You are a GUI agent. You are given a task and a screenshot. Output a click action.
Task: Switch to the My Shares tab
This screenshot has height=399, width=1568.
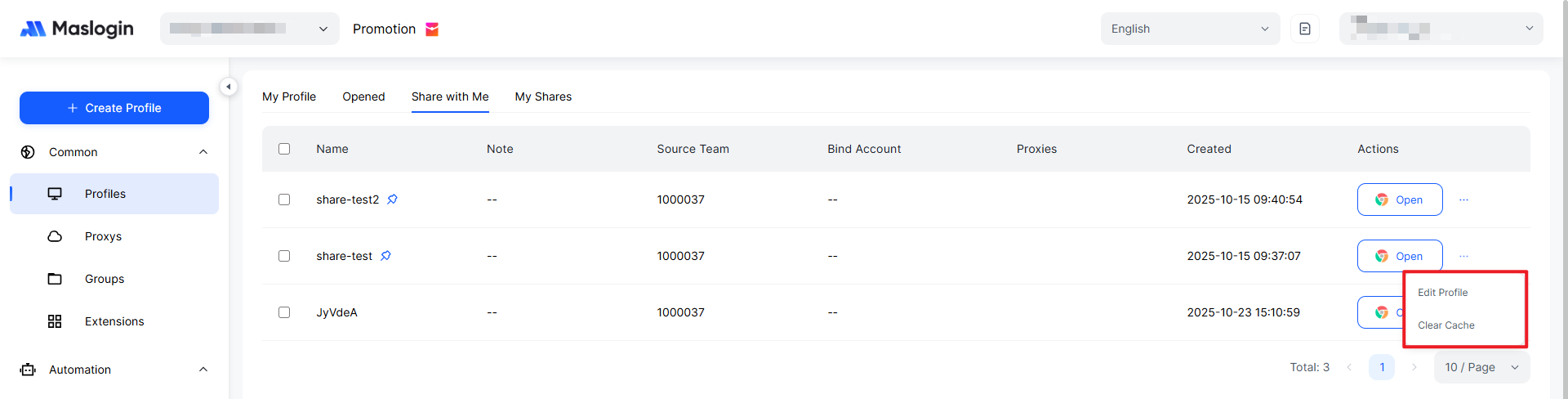click(543, 96)
